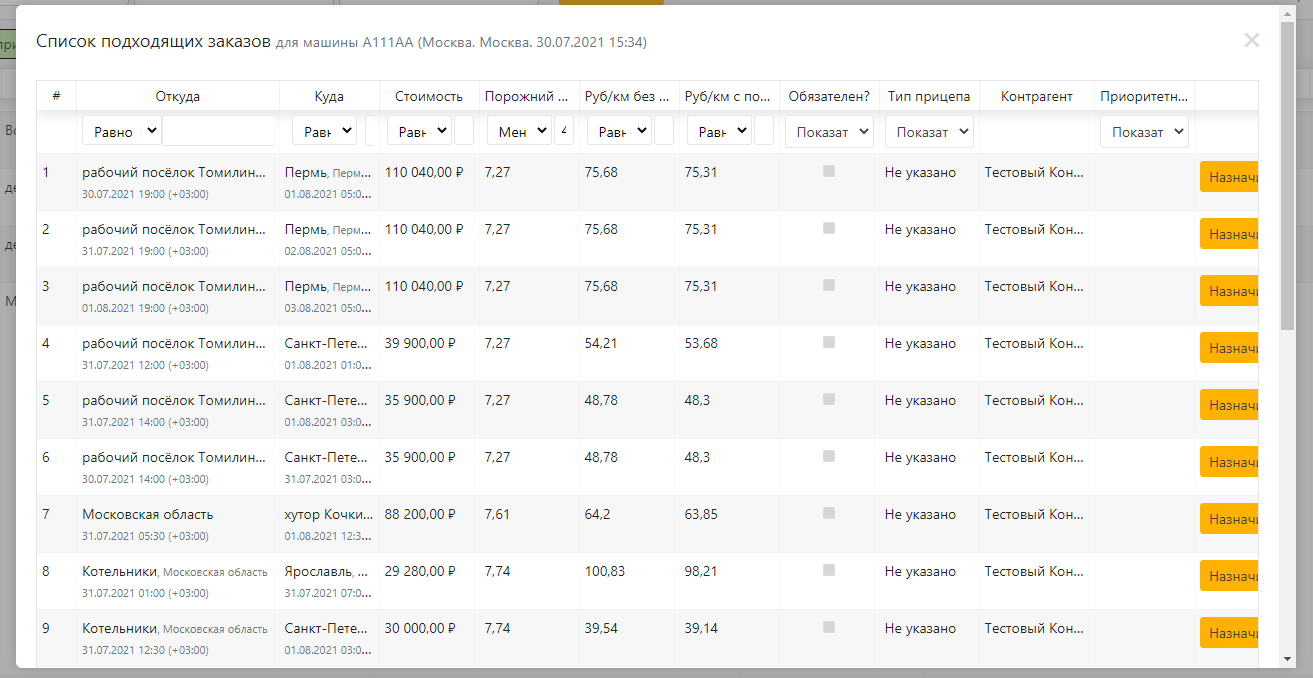Focus the Руб/км без filter value field
The width and height of the screenshot is (1313, 678).
coord(664,131)
